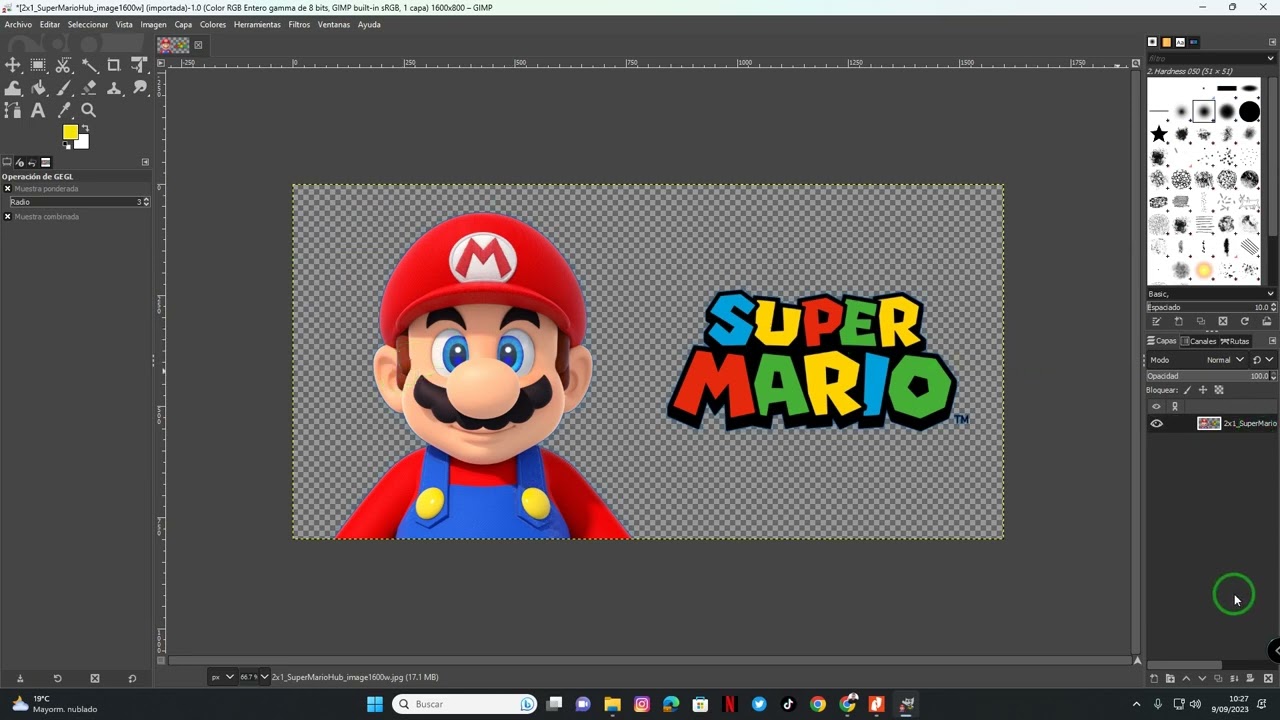Viewport: 1280px width, 720px height.
Task: Reset colors to black and white
Action: click(x=67, y=146)
